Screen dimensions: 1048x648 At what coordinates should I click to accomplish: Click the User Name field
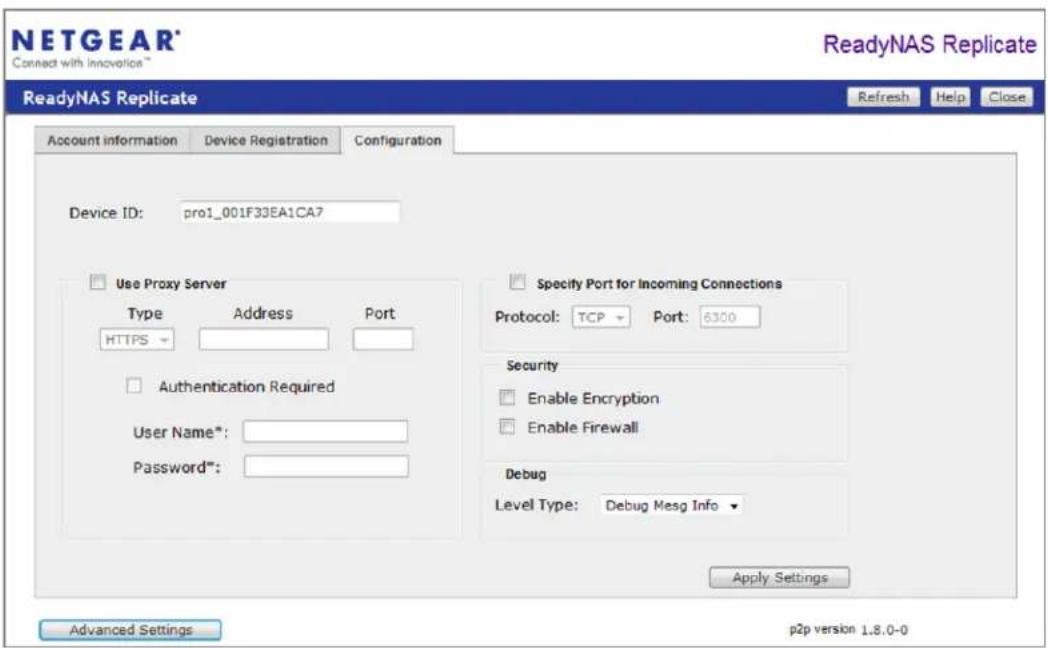(325, 432)
